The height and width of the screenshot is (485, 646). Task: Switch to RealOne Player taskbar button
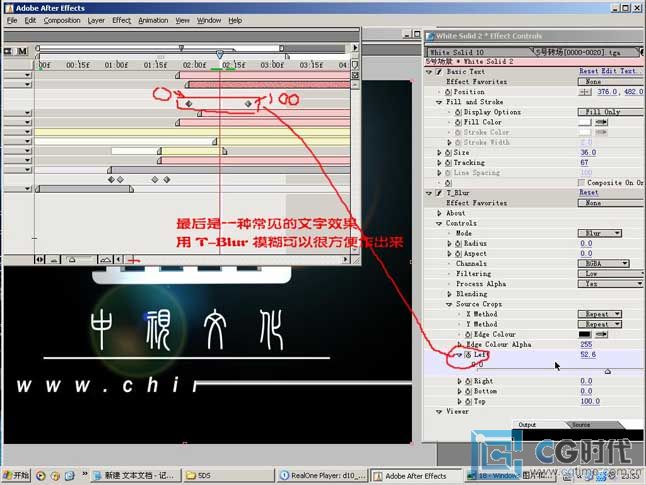pos(323,476)
